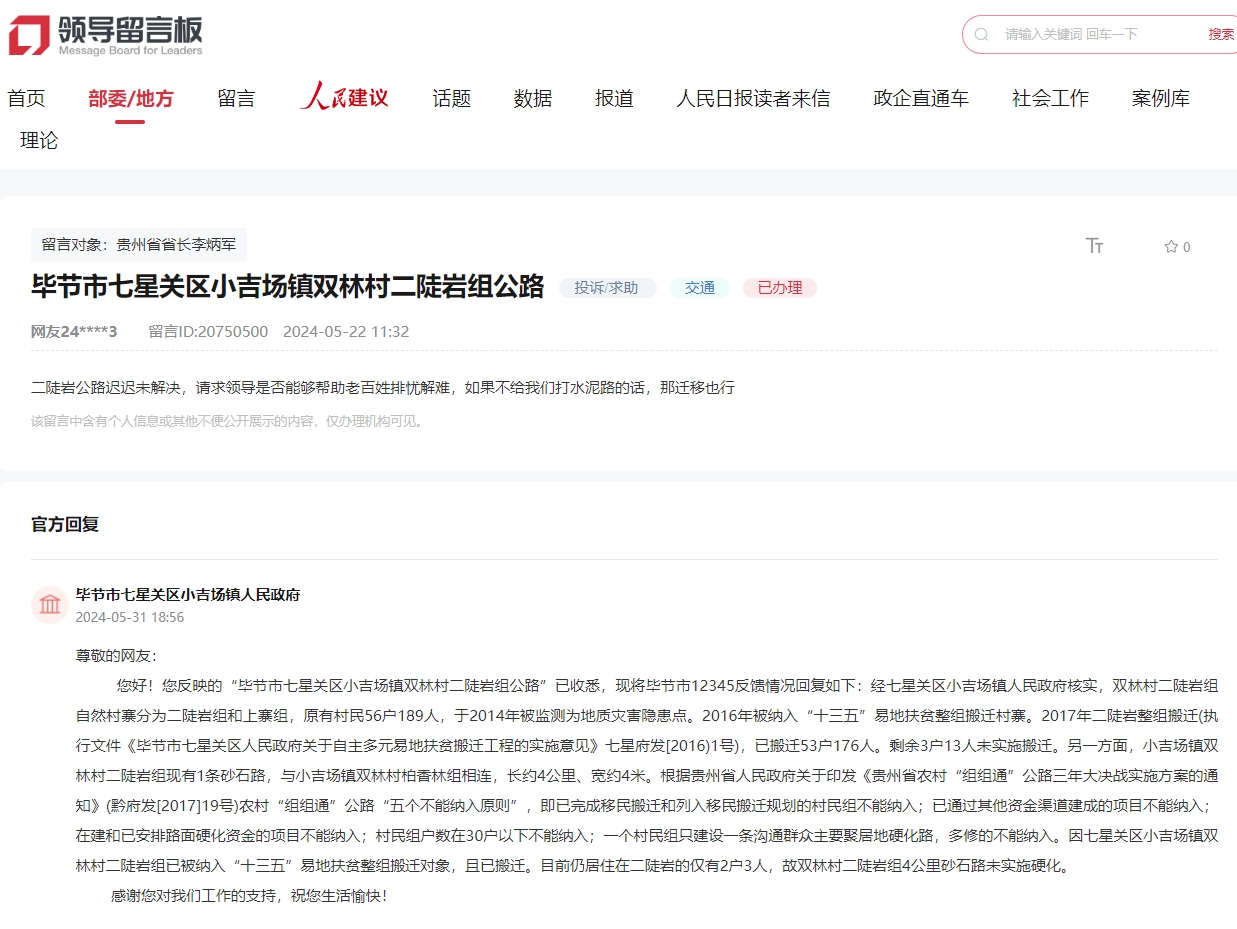Open the 数据 section
This screenshot has width=1237, height=929.
[x=532, y=97]
